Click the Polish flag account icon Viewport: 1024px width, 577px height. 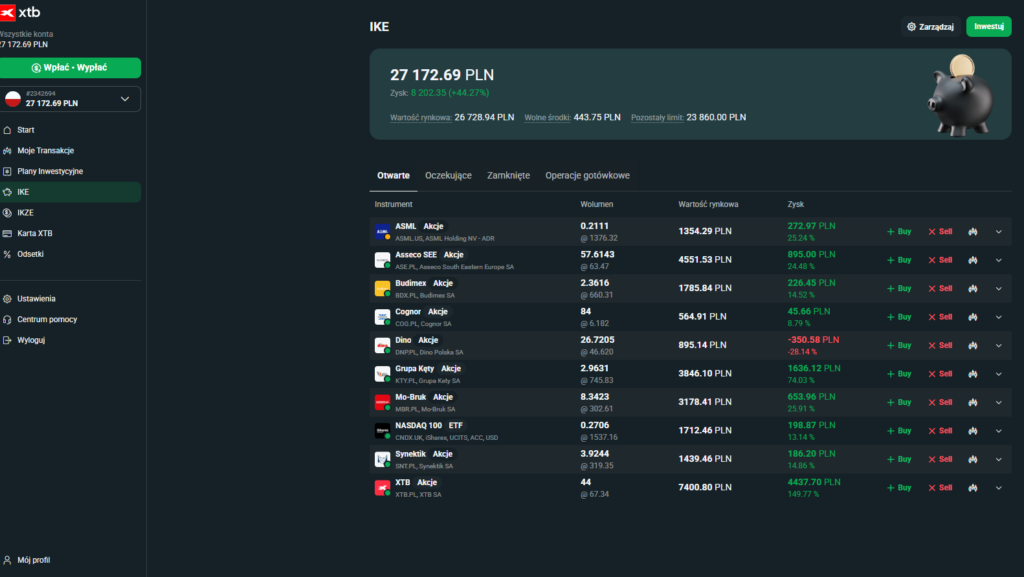(x=13, y=99)
